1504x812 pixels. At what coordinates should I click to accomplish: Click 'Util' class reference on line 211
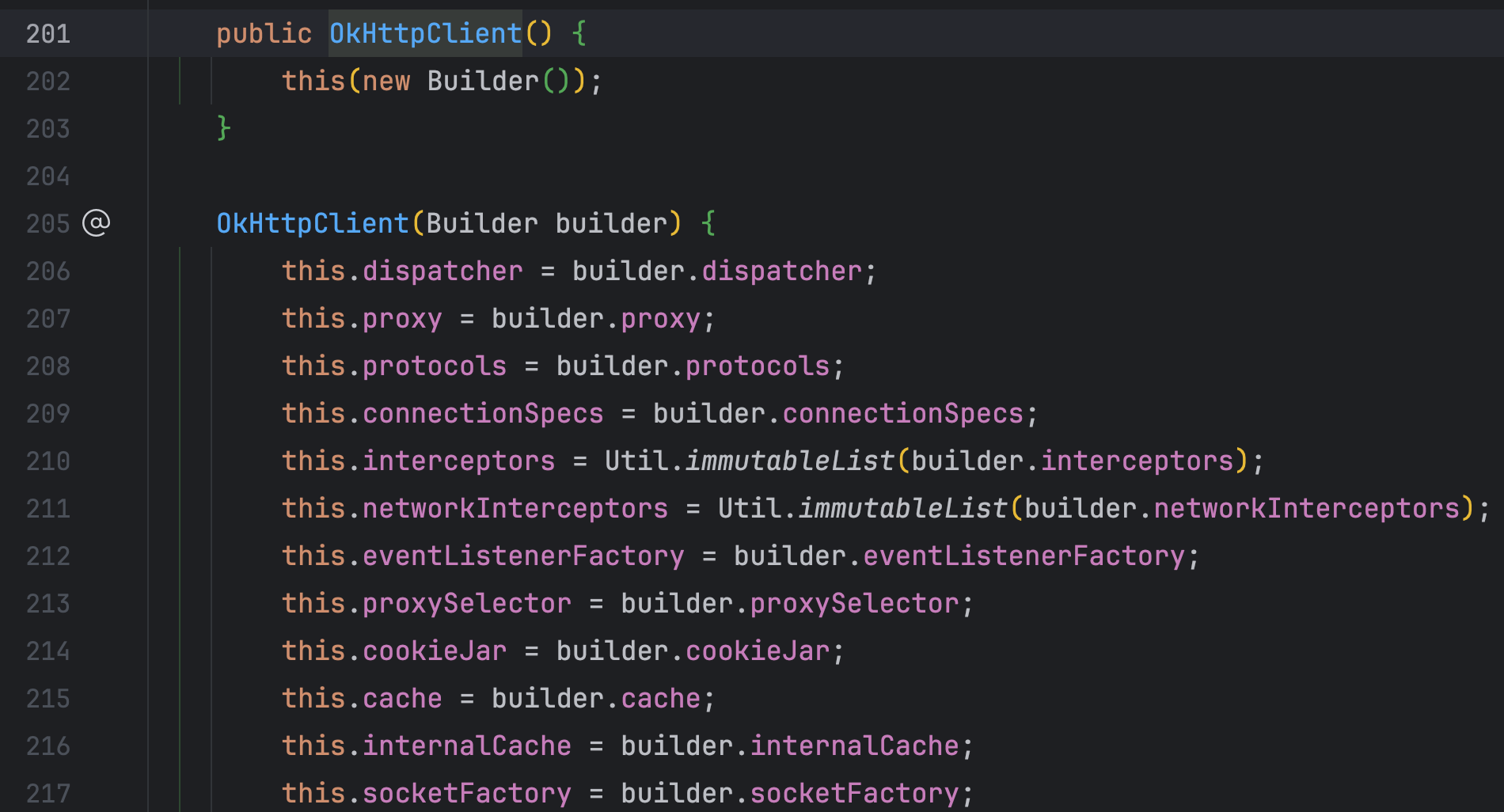click(750, 508)
